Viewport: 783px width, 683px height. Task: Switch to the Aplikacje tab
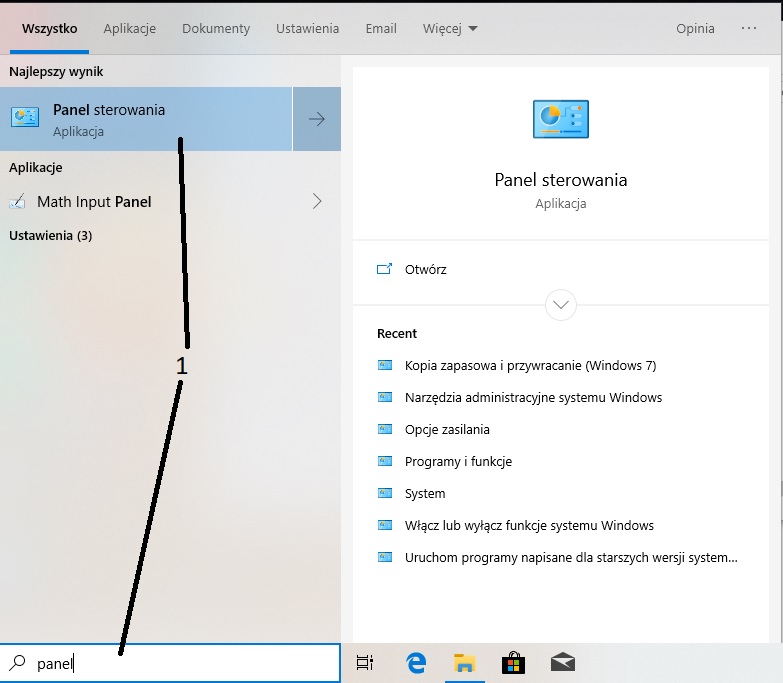coord(129,28)
